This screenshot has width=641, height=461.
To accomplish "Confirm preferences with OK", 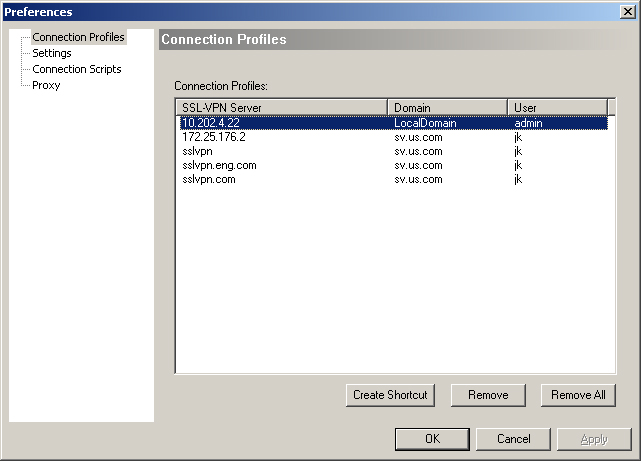I will tap(432, 439).
